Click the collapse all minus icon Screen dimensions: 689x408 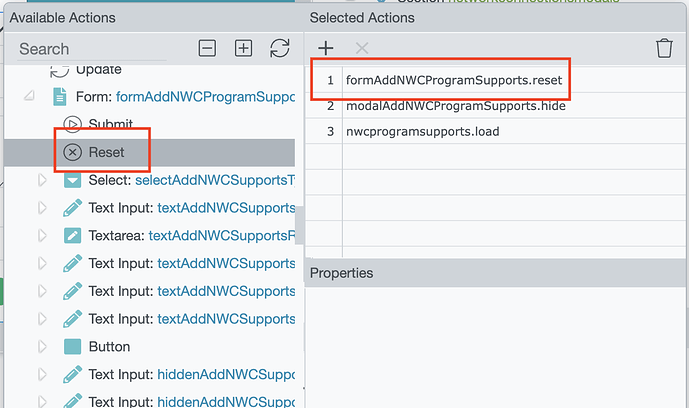click(207, 48)
